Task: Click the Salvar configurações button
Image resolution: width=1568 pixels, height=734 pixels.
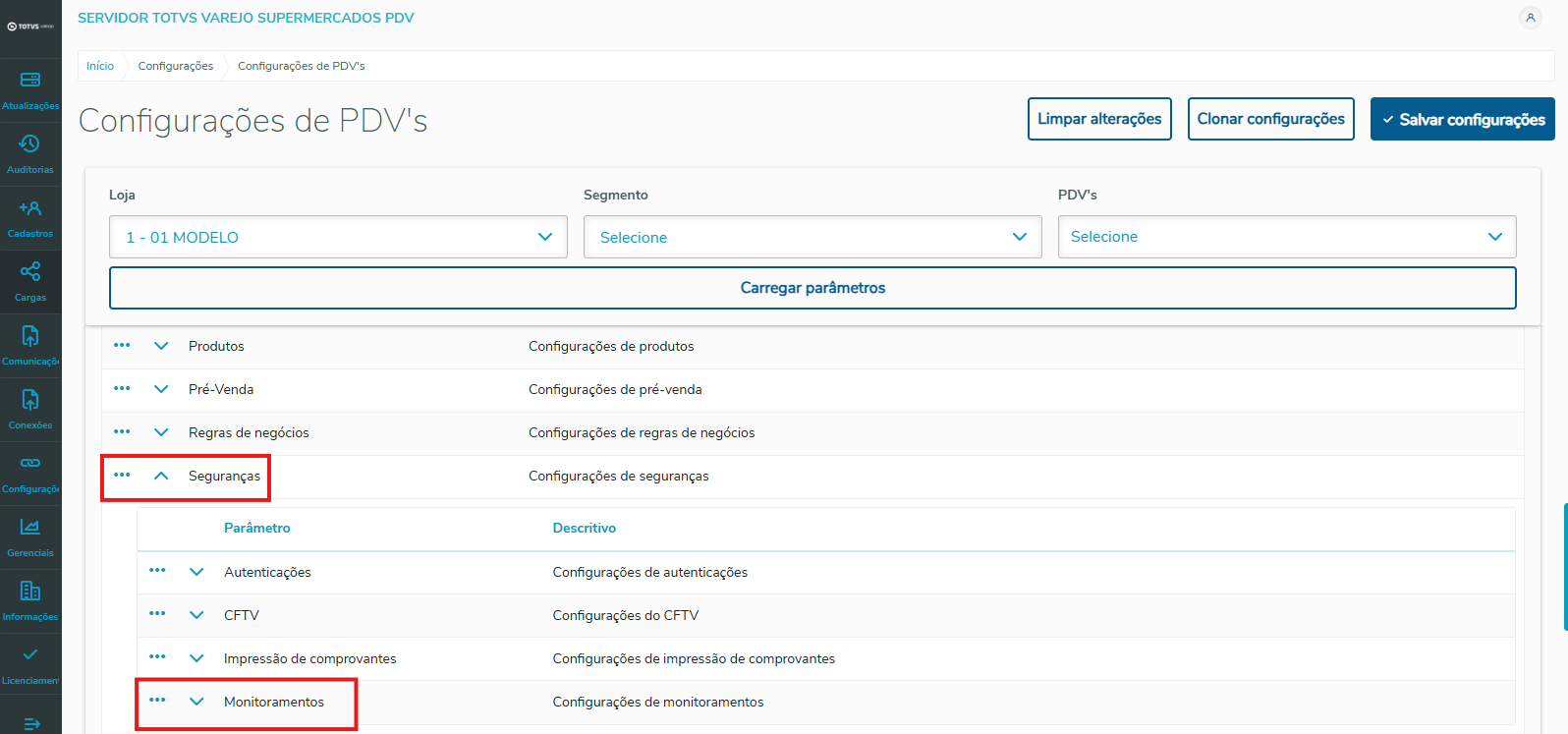Action: pyautogui.click(x=1462, y=119)
